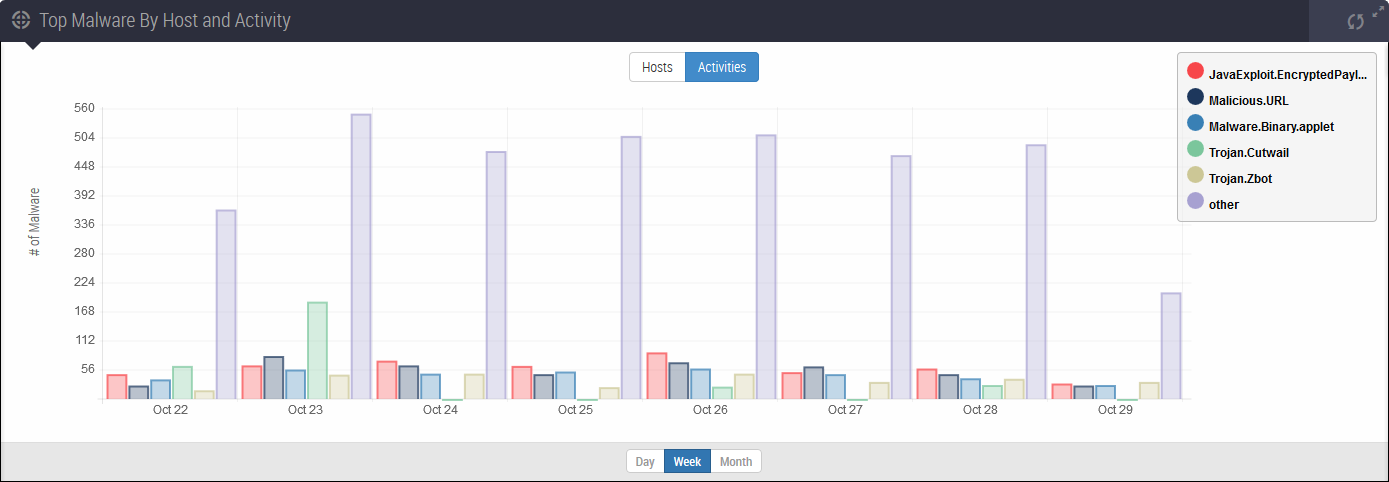
Task: Click the 'other' bar for Oct 22
Action: click(x=226, y=305)
